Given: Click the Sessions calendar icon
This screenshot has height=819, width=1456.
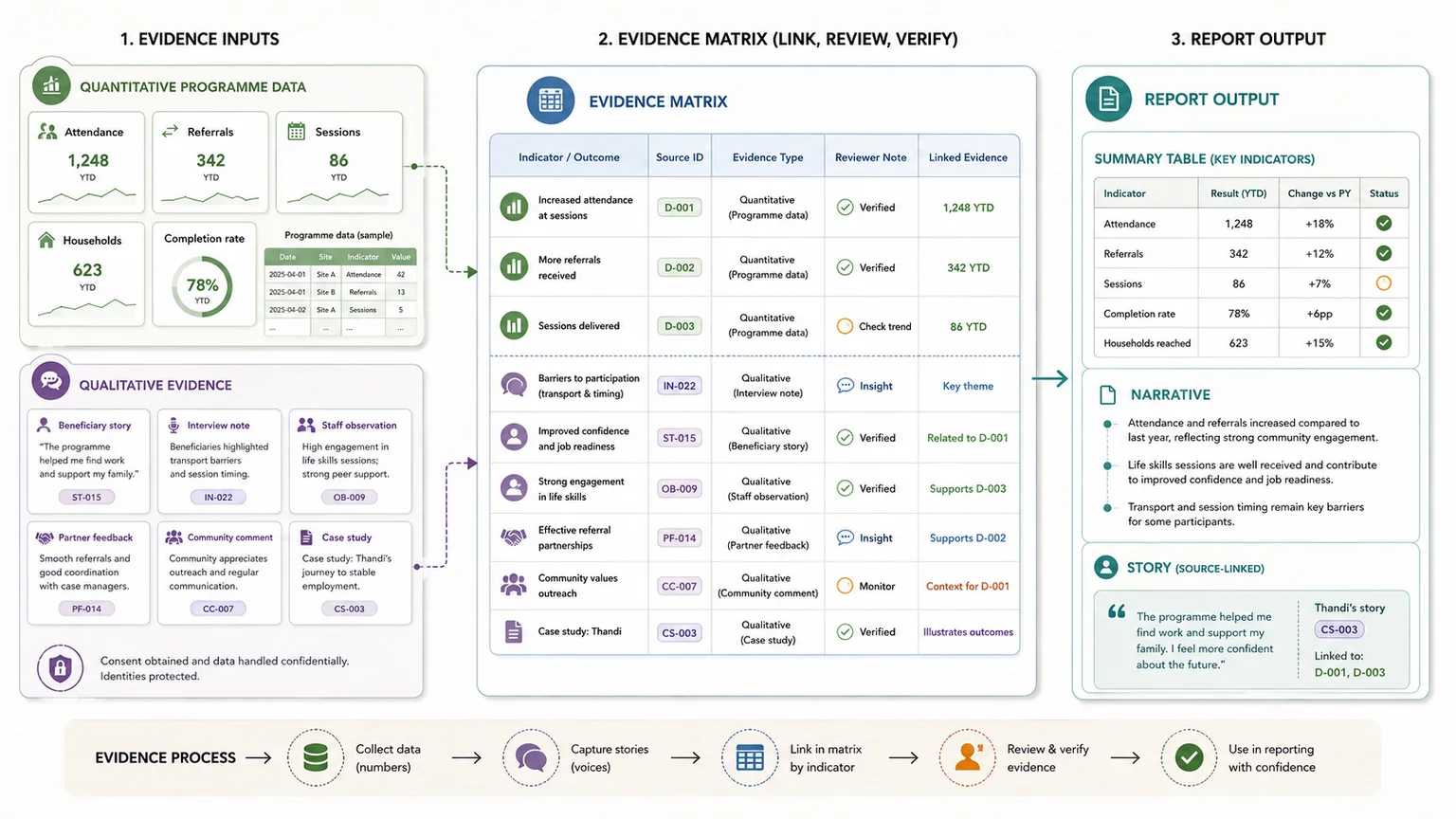Looking at the screenshot, I should pos(297,132).
